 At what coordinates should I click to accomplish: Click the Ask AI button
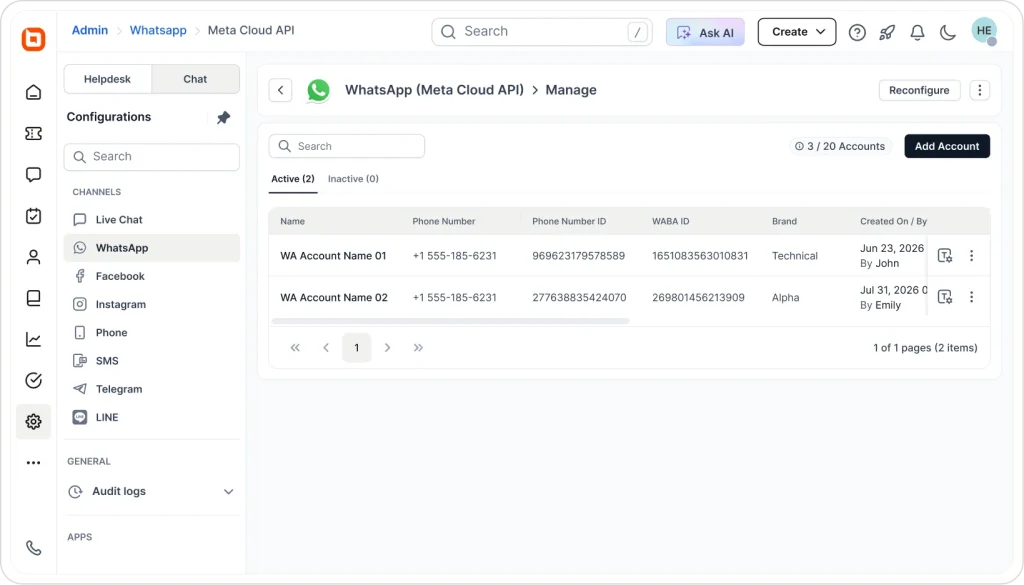tap(705, 32)
